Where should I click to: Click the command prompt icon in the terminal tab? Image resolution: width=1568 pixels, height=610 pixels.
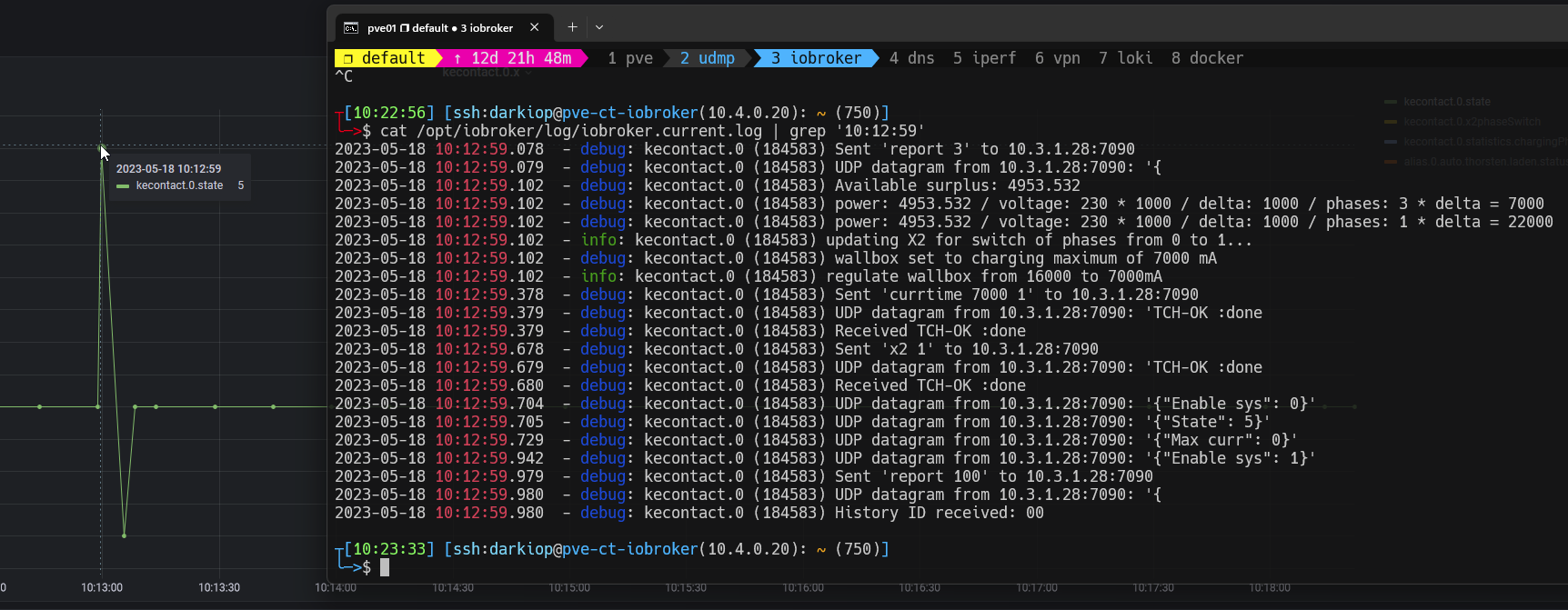click(x=350, y=28)
